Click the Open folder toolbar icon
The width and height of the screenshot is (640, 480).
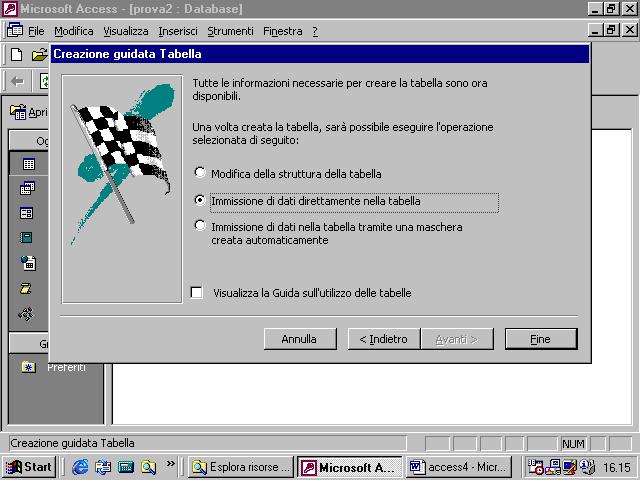[x=39, y=55]
